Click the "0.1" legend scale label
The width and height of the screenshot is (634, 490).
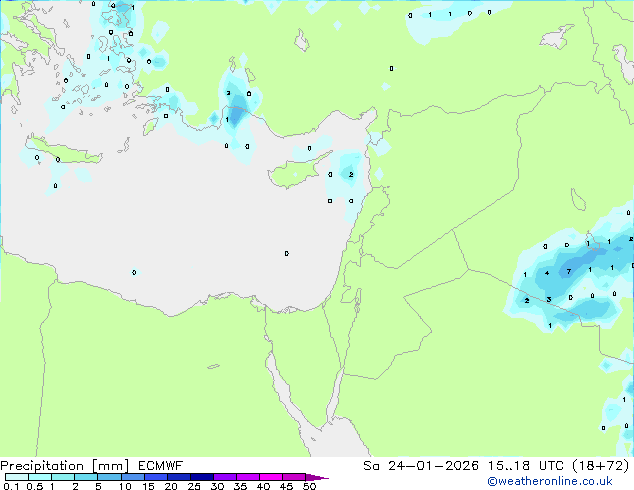(x=11, y=486)
